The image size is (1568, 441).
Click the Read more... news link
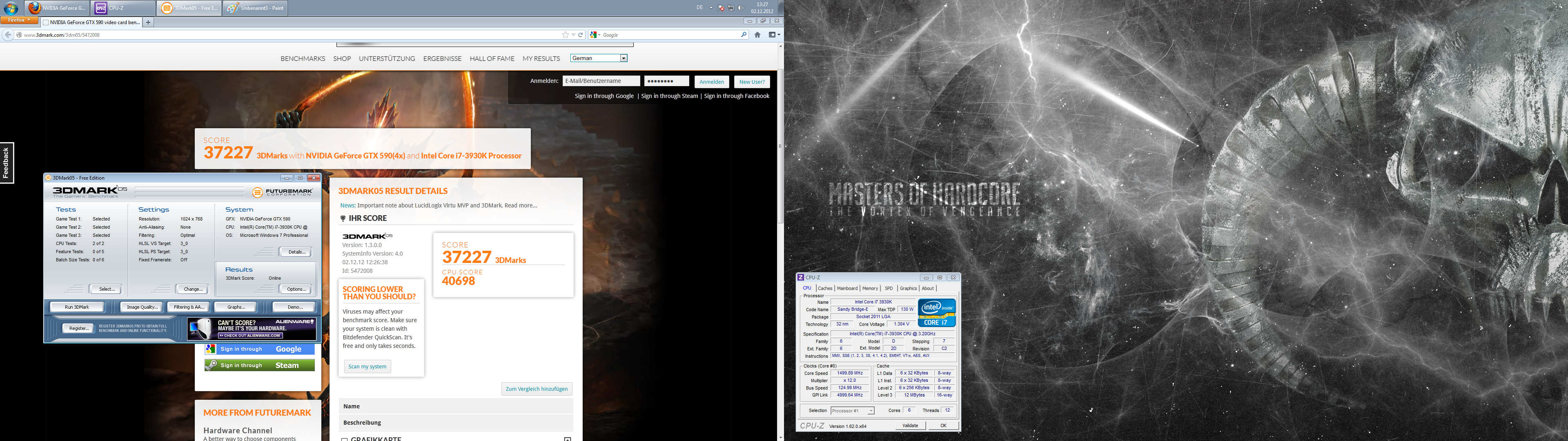521,206
